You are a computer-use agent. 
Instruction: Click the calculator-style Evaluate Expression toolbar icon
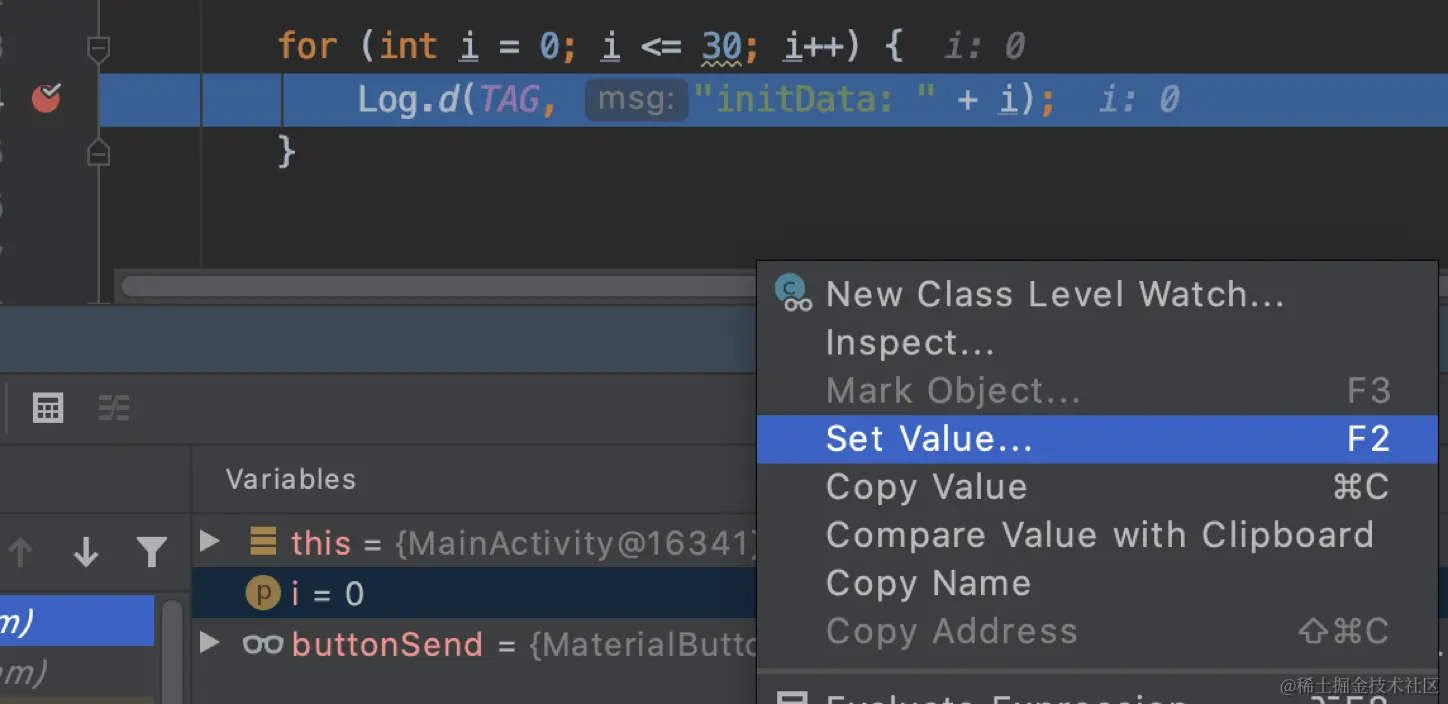coord(48,408)
